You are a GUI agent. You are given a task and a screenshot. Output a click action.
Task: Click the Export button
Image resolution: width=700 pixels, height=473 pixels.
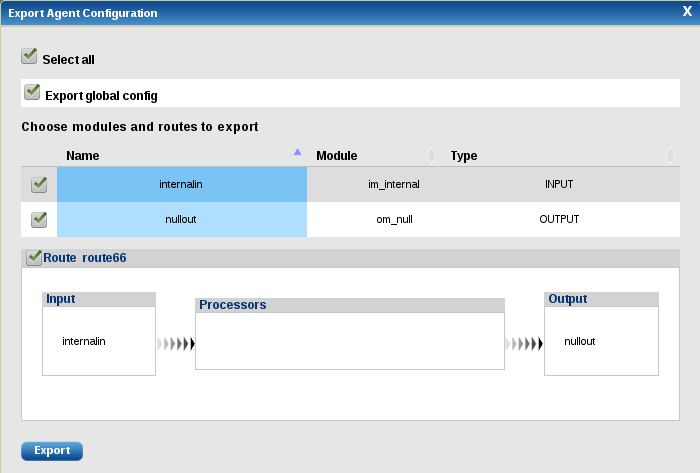[x=52, y=451]
